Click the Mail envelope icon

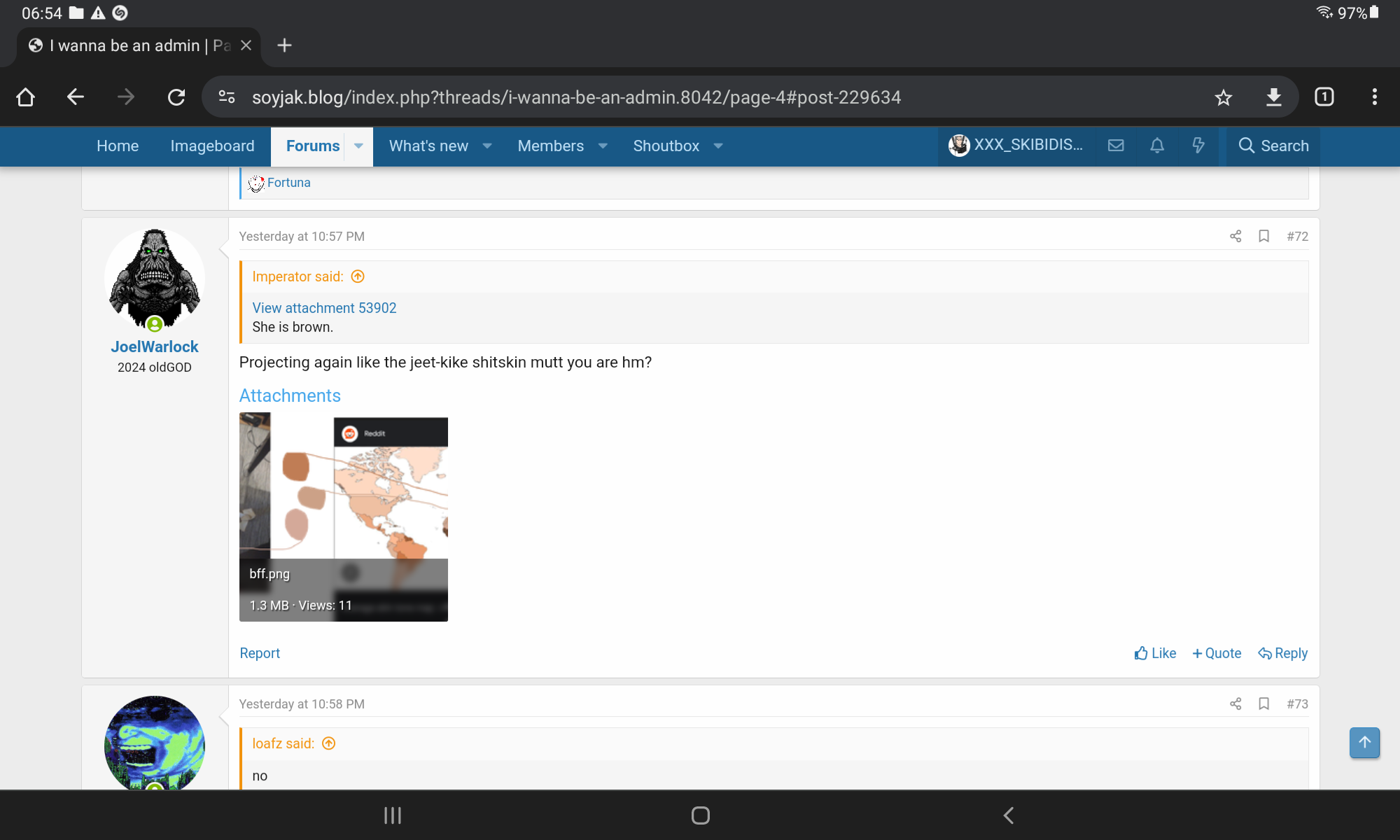[1116, 146]
